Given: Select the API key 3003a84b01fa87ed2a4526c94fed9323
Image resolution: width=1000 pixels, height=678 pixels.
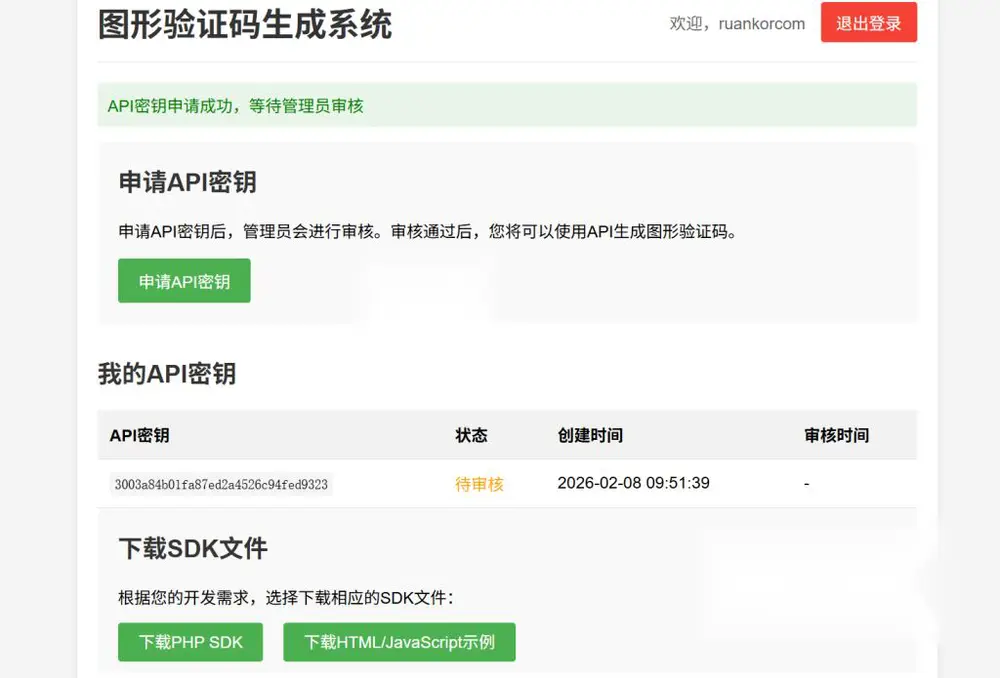Looking at the screenshot, I should pos(221,484).
